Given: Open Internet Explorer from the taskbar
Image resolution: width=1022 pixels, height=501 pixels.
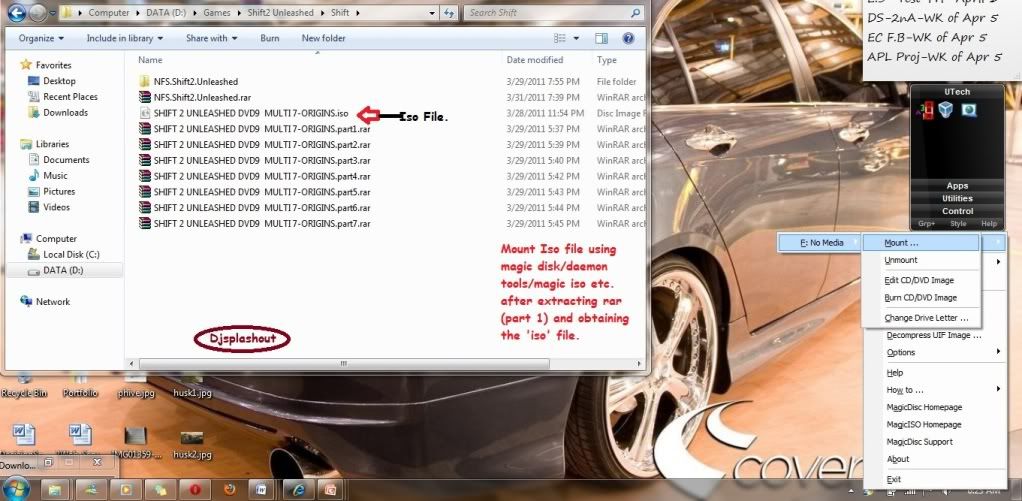Looking at the screenshot, I should coord(300,489).
